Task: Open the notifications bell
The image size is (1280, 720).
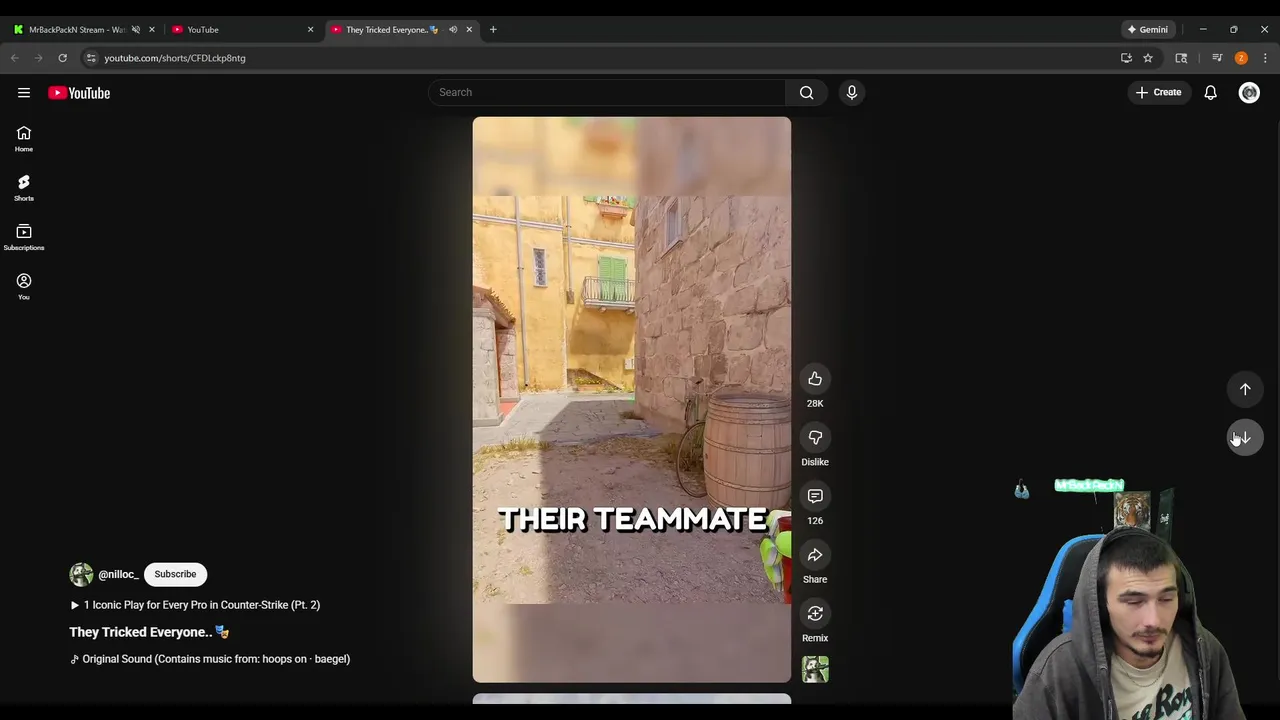Action: tap(1210, 93)
